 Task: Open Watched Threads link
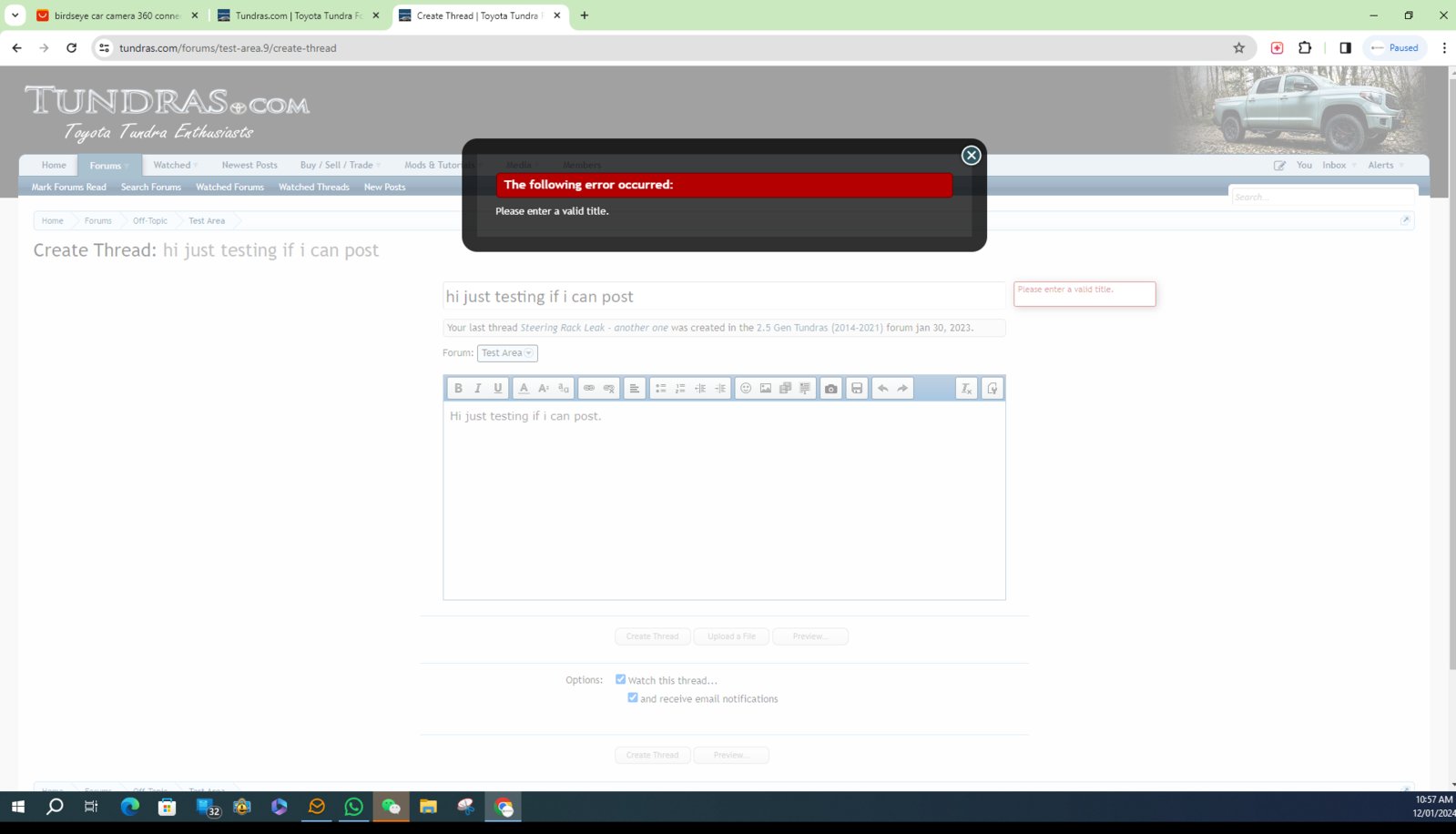[x=314, y=188]
